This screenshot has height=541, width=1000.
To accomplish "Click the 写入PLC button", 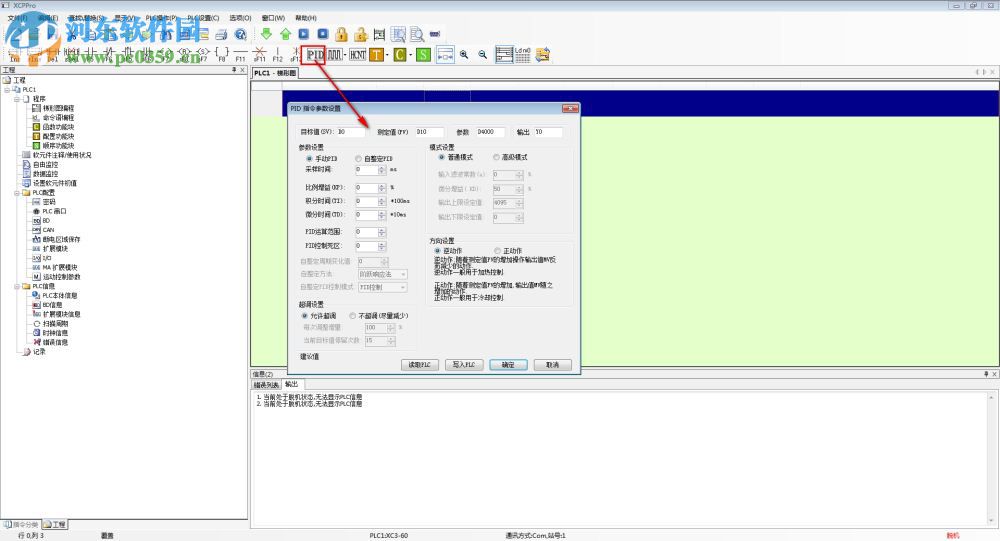I will pyautogui.click(x=464, y=365).
